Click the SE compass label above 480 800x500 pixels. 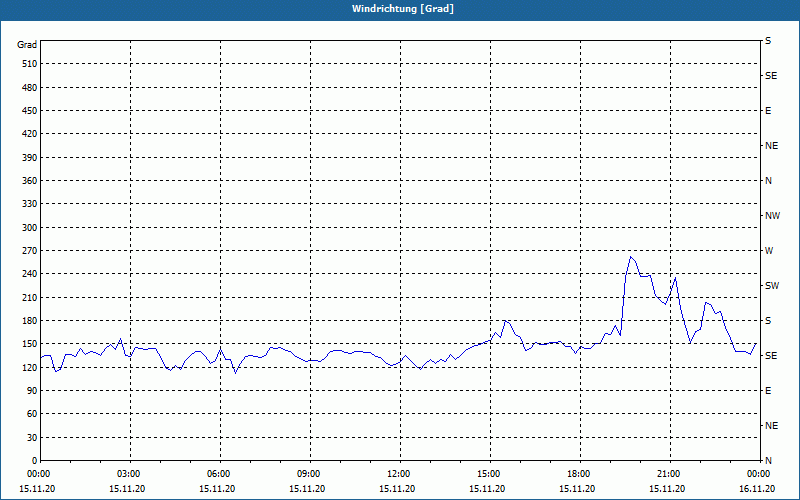point(771,76)
